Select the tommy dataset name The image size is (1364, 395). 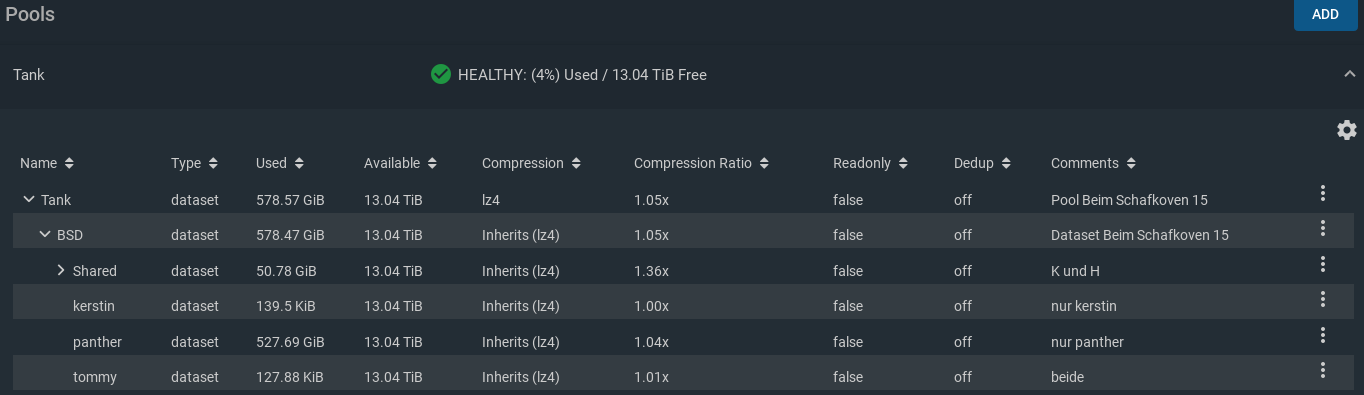click(95, 377)
